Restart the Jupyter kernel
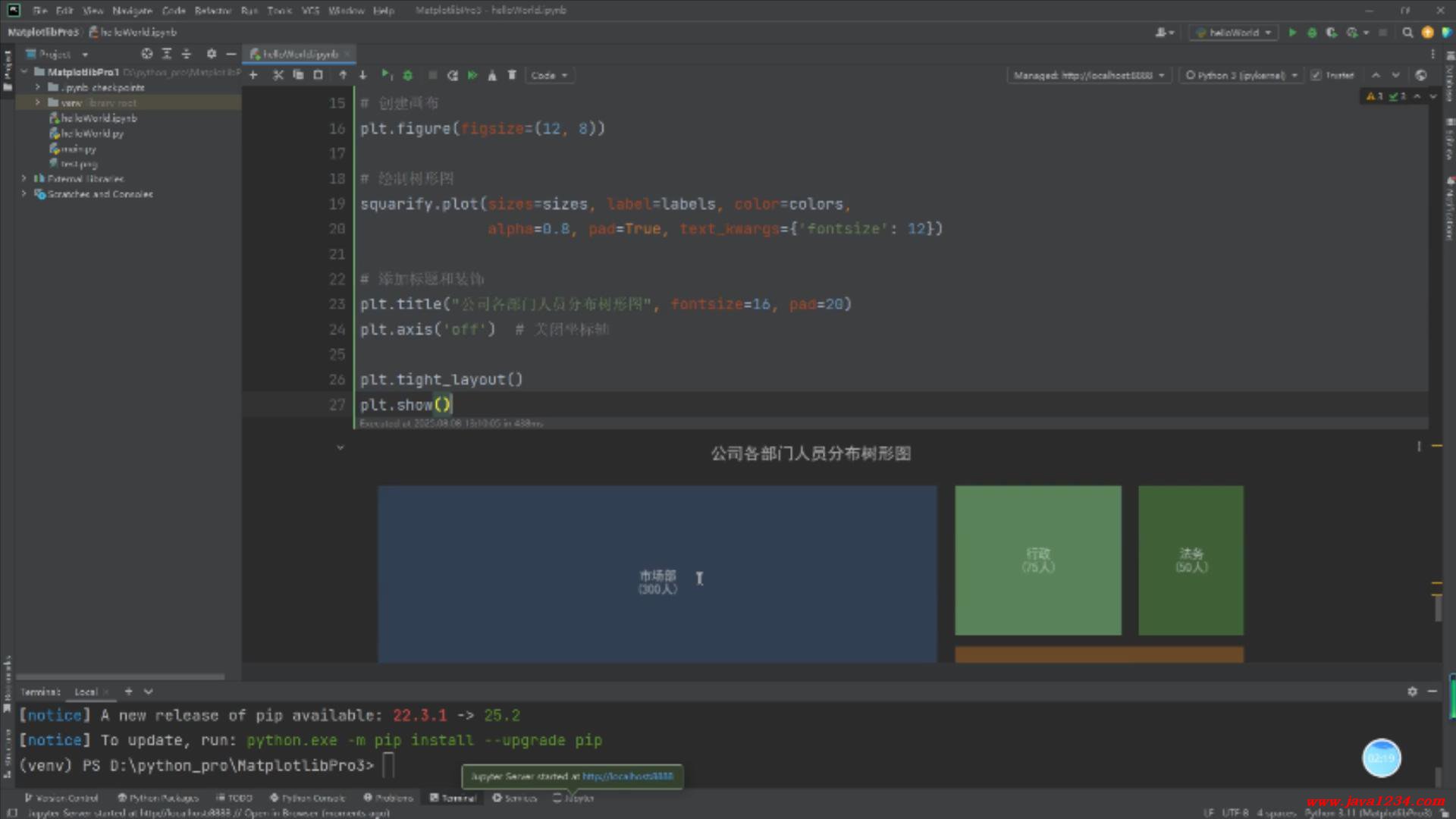 (453, 75)
